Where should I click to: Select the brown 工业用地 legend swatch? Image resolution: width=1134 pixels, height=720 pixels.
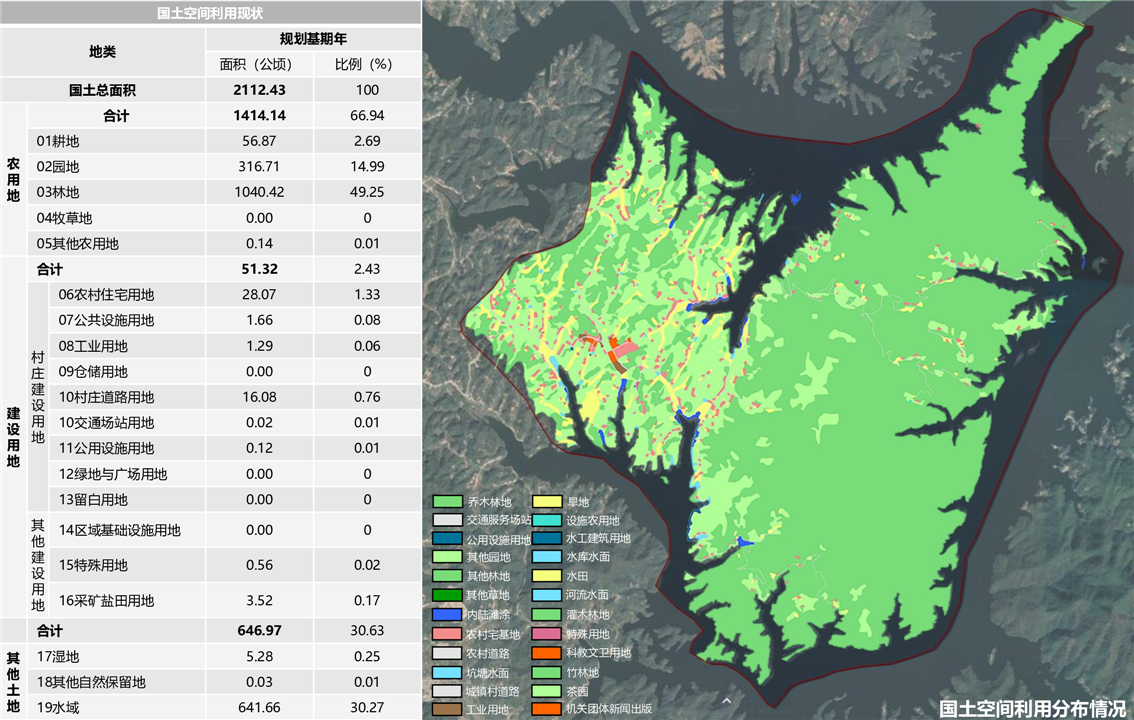pos(447,710)
